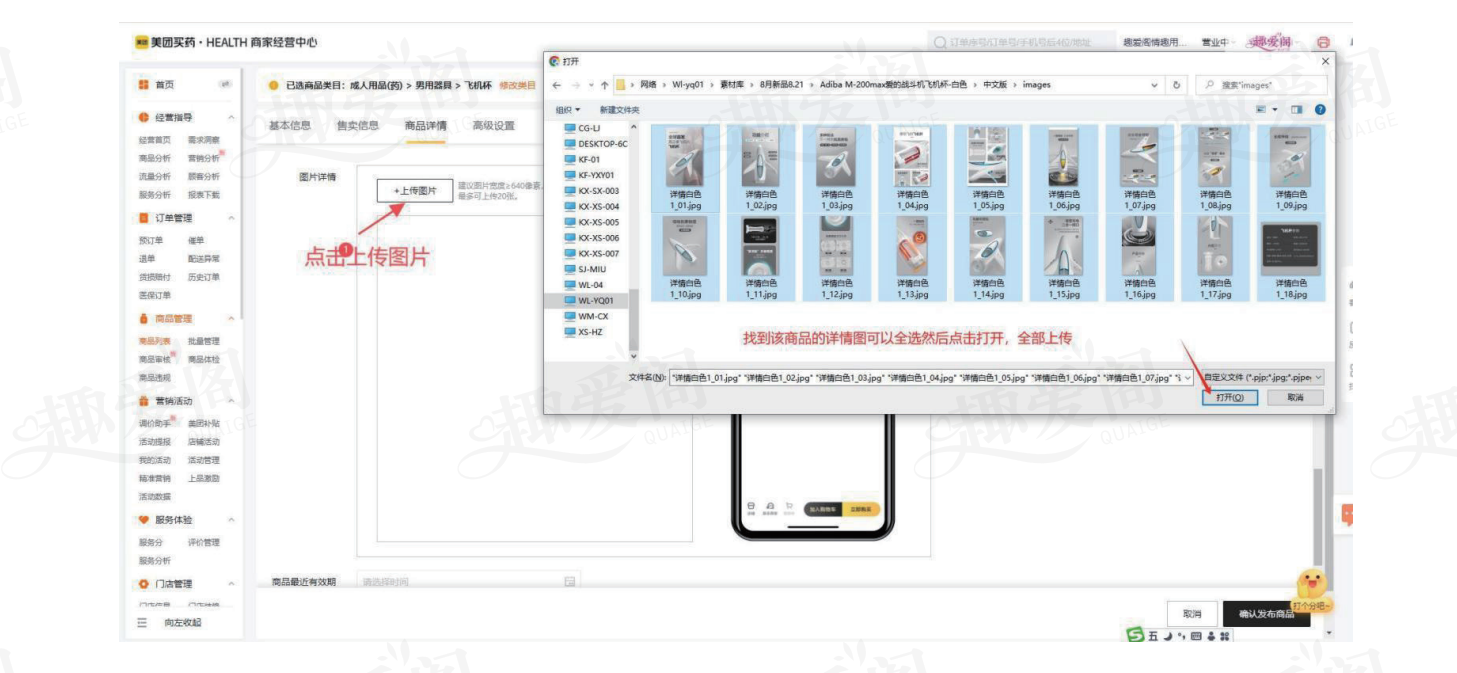Click the 修改类目 link
This screenshot has height=673, width=1457.
pyautogui.click(x=517, y=86)
